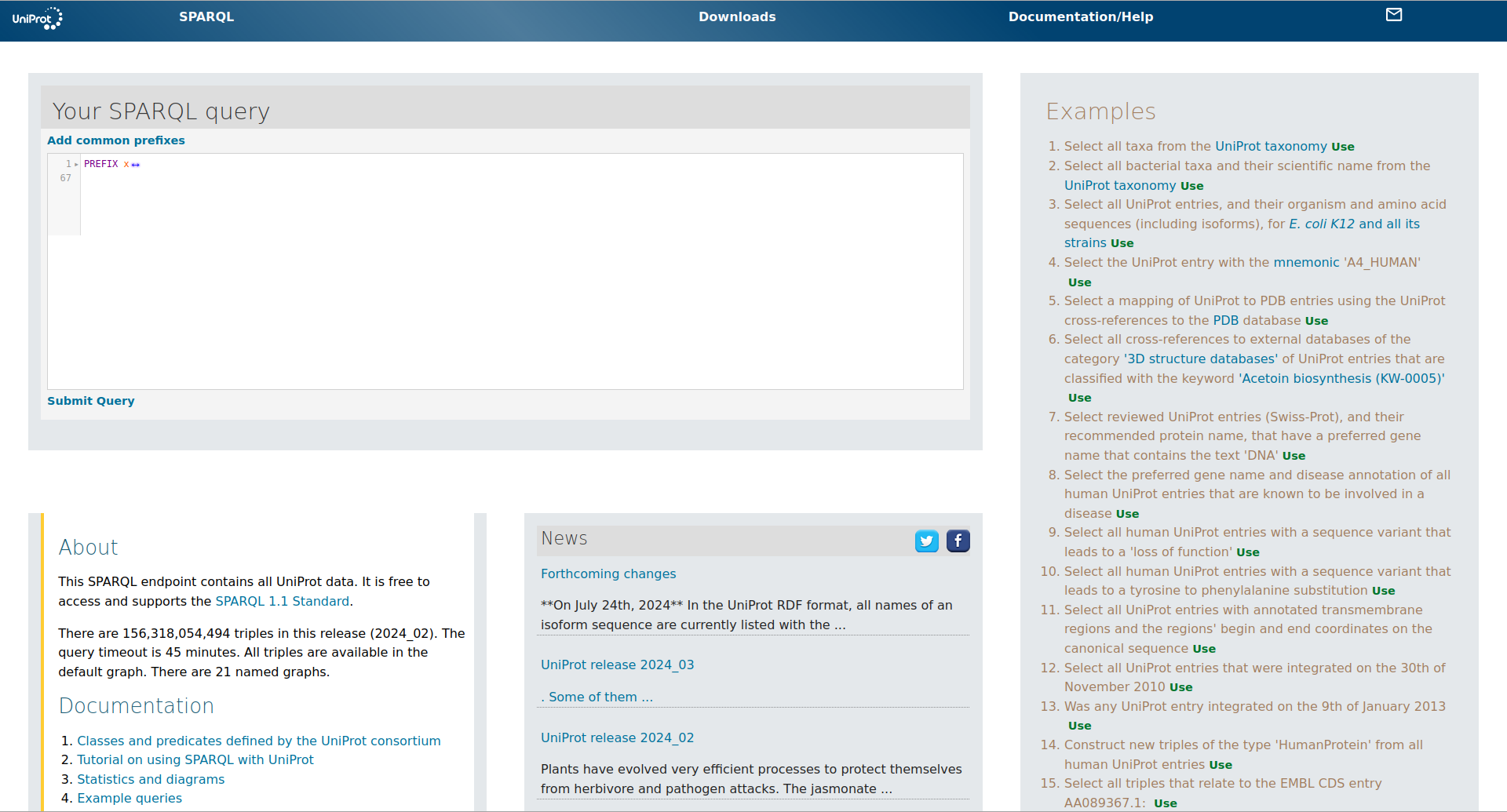Viewport: 1507px width, 812px height.
Task: Open the SPARQL 1.1 Standard link
Action: tap(283, 601)
